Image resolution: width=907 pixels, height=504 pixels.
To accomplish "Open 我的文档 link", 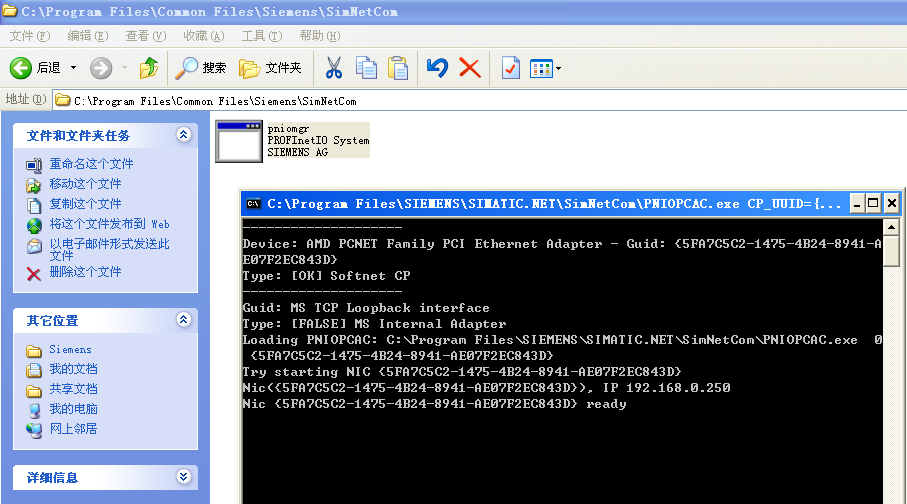I will tap(73, 369).
